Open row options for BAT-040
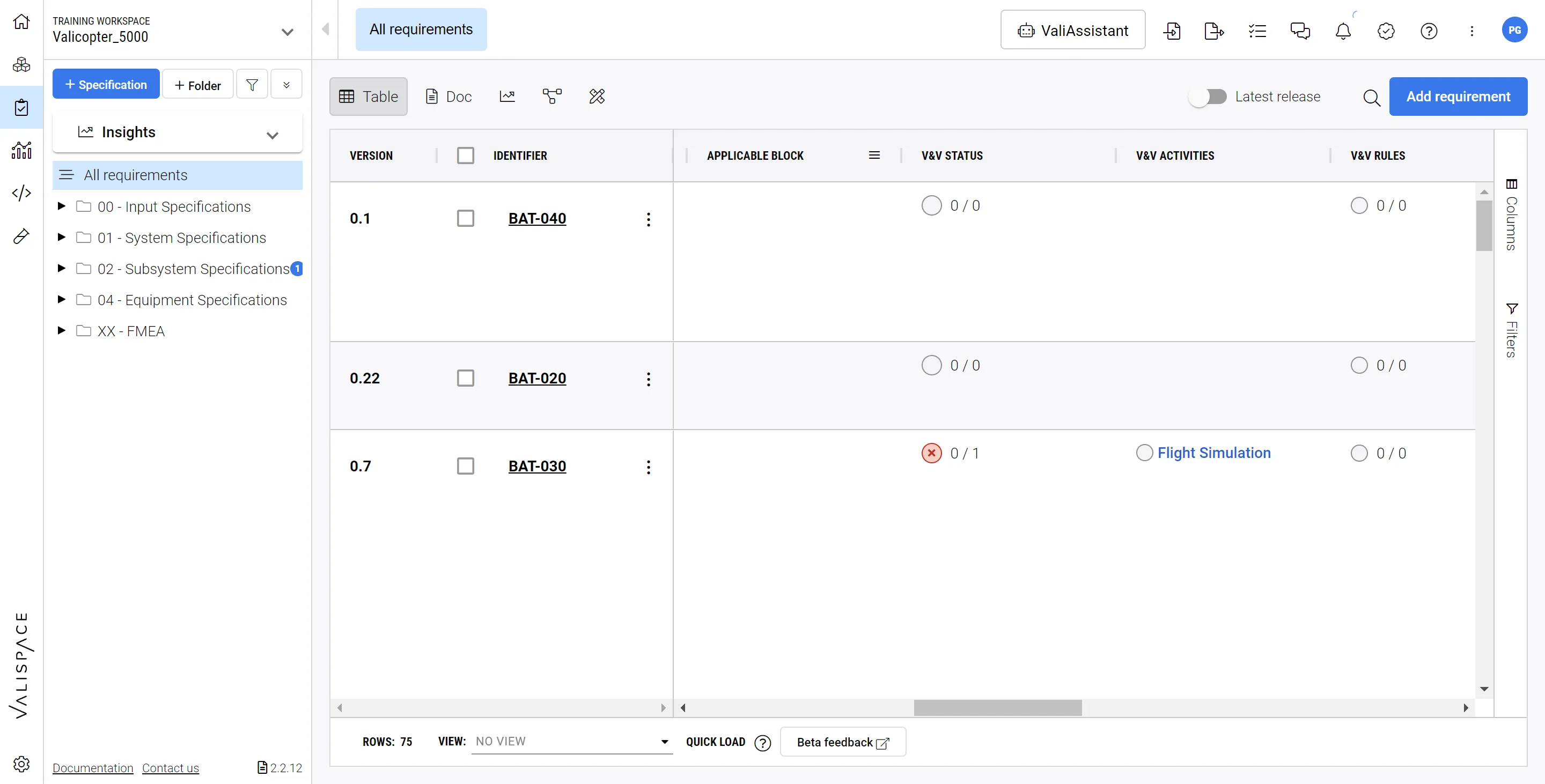Screen dimensions: 1545x784 coord(648,219)
